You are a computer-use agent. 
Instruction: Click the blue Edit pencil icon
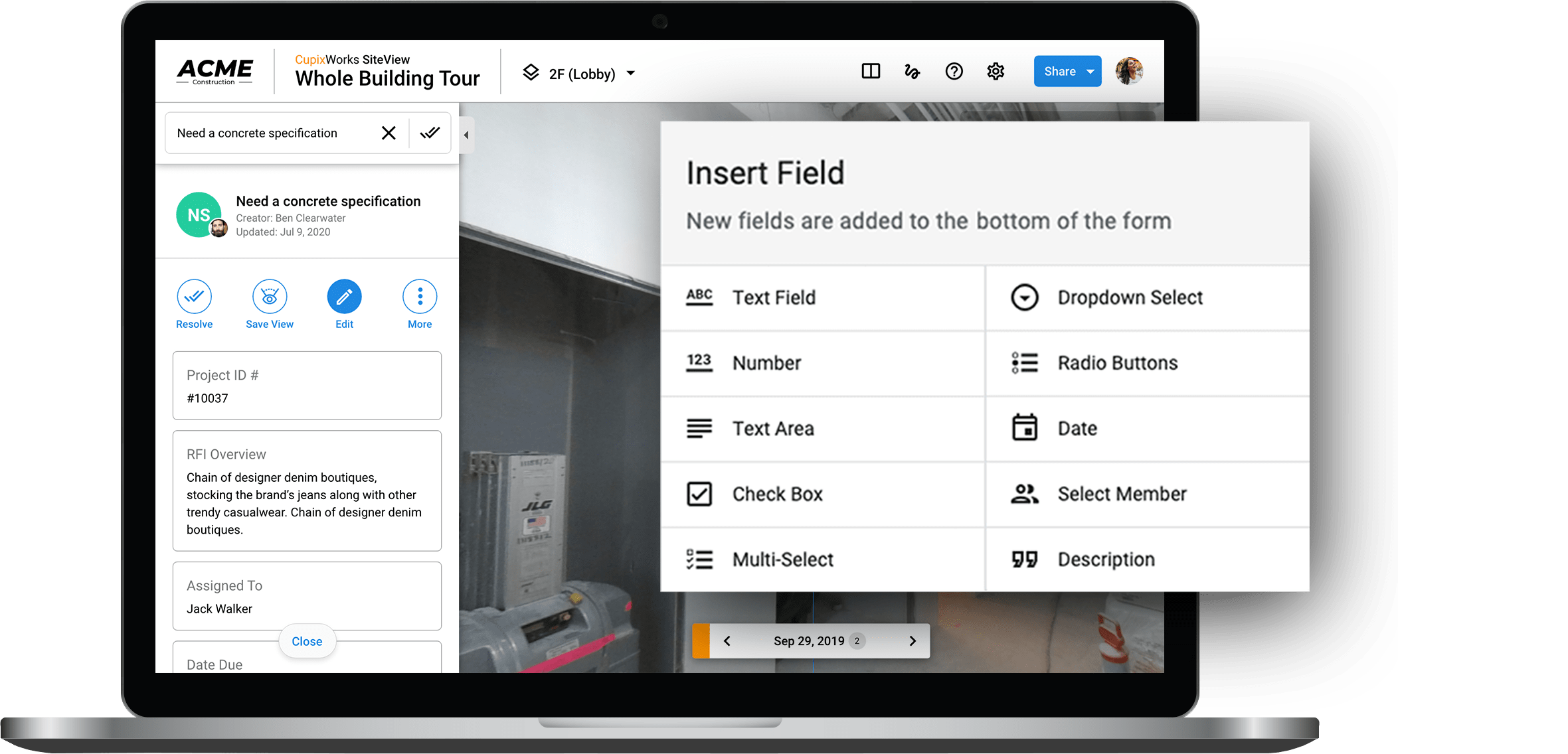pyautogui.click(x=344, y=296)
